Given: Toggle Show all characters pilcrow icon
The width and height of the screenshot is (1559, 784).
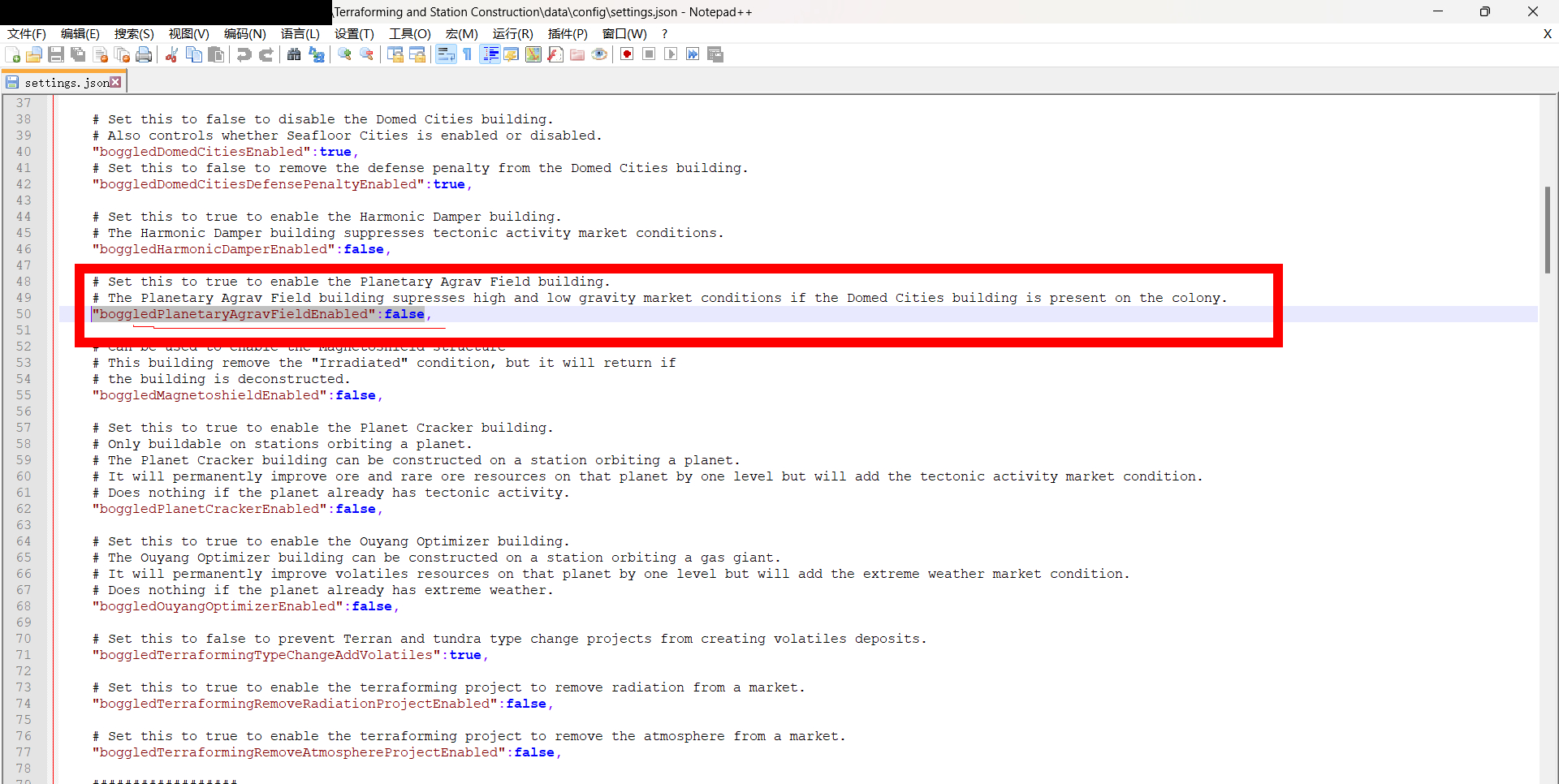Looking at the screenshot, I should pyautogui.click(x=468, y=54).
